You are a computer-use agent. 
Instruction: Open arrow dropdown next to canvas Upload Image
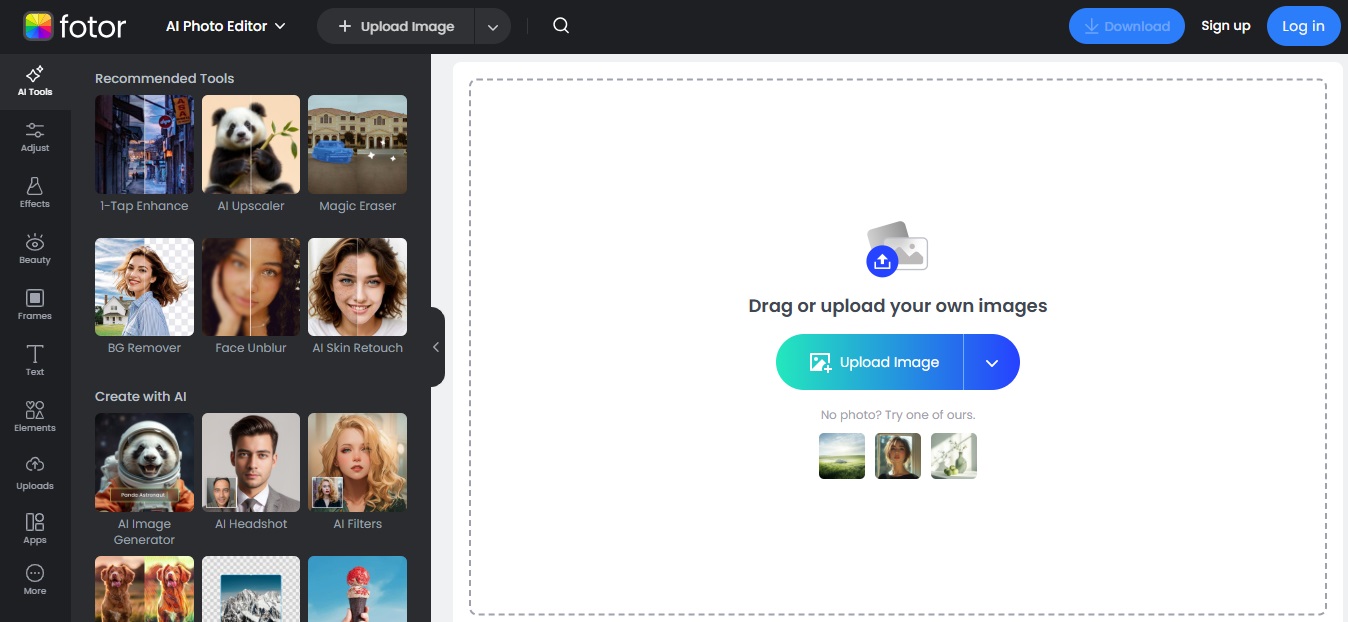992,362
